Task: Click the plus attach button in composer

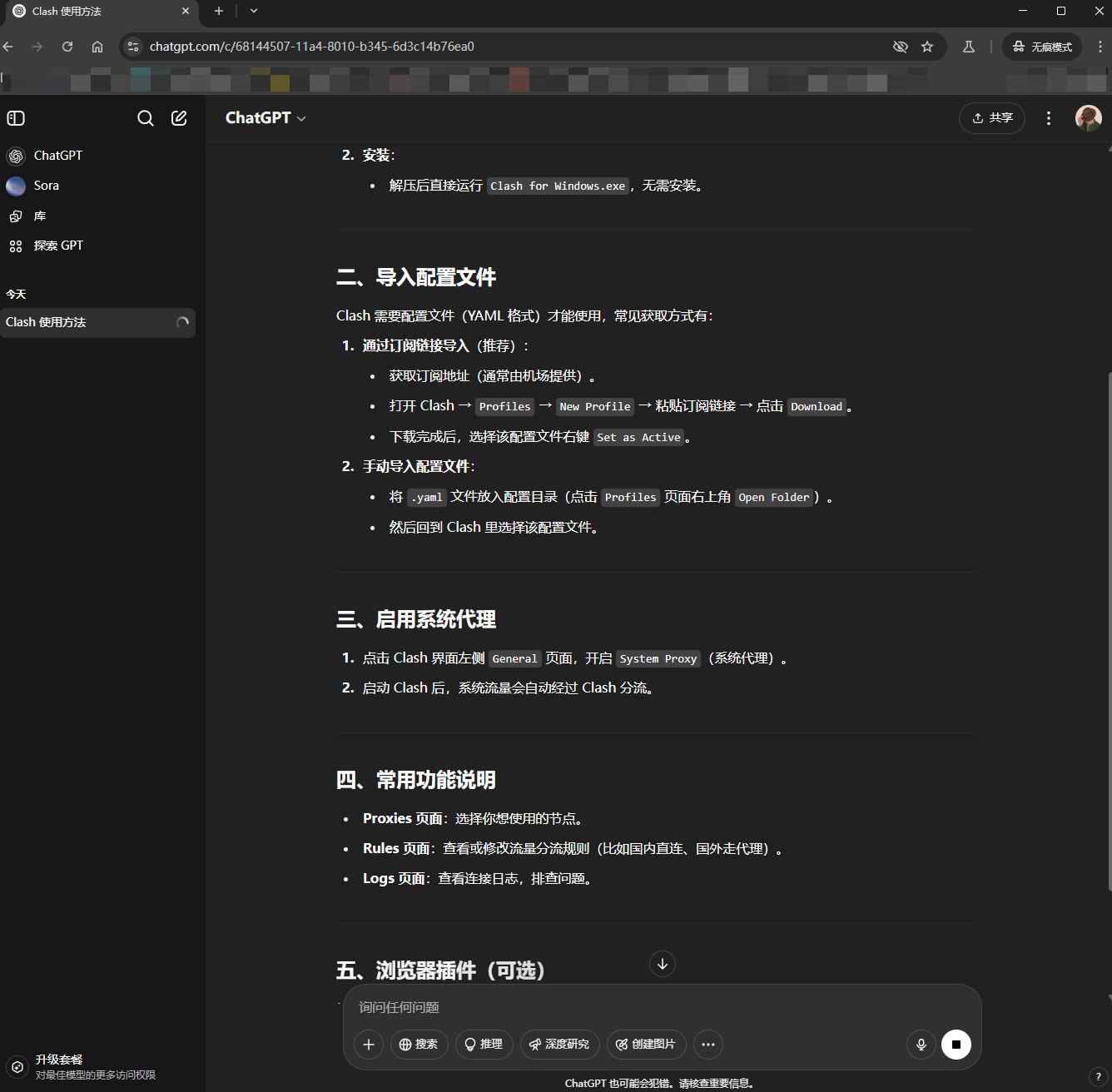Action: pyautogui.click(x=369, y=1045)
